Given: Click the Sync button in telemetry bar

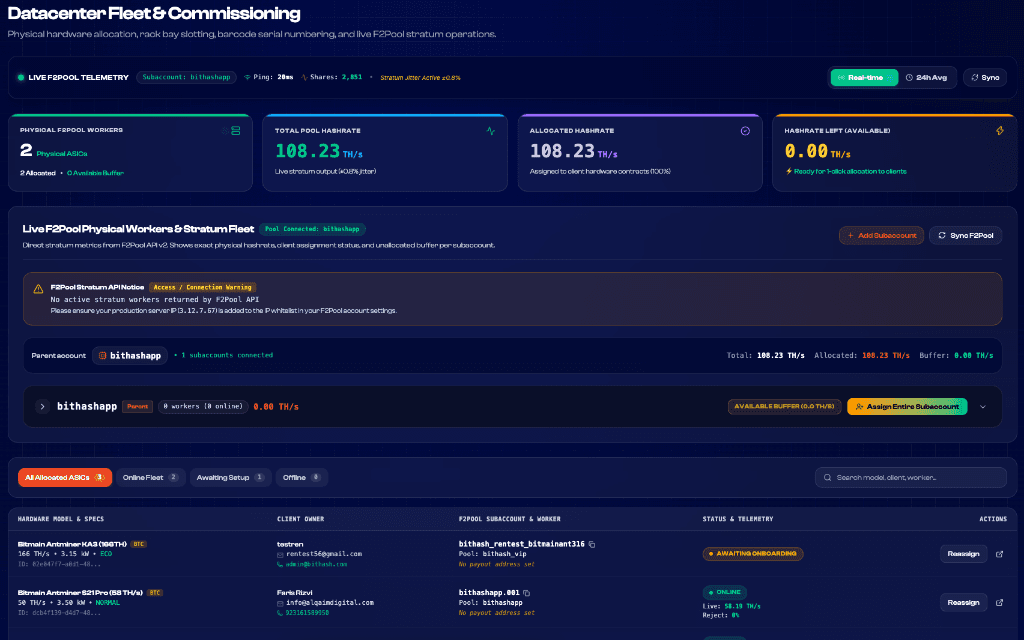Looking at the screenshot, I should coord(985,77).
